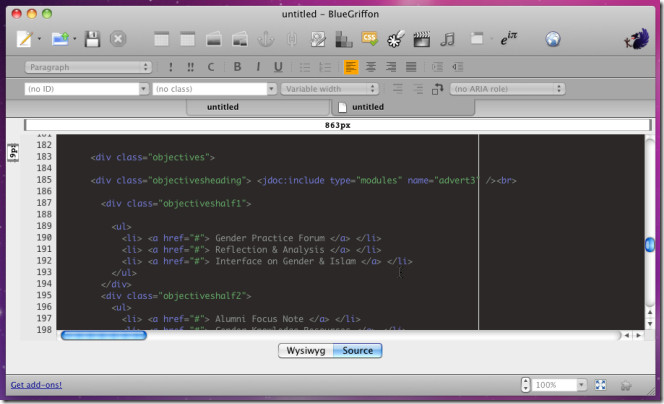Save the document with floppy icon
664x404 pixels.
92,39
